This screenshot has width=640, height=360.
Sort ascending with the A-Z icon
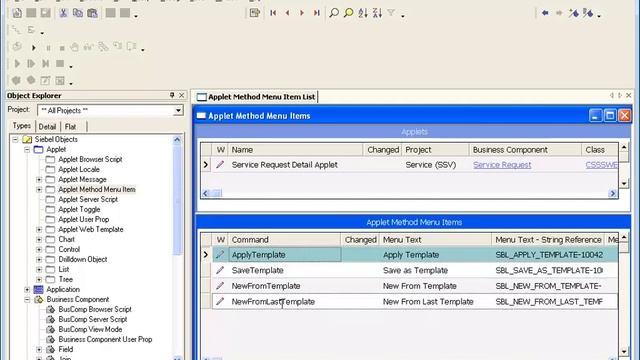[x=363, y=13]
